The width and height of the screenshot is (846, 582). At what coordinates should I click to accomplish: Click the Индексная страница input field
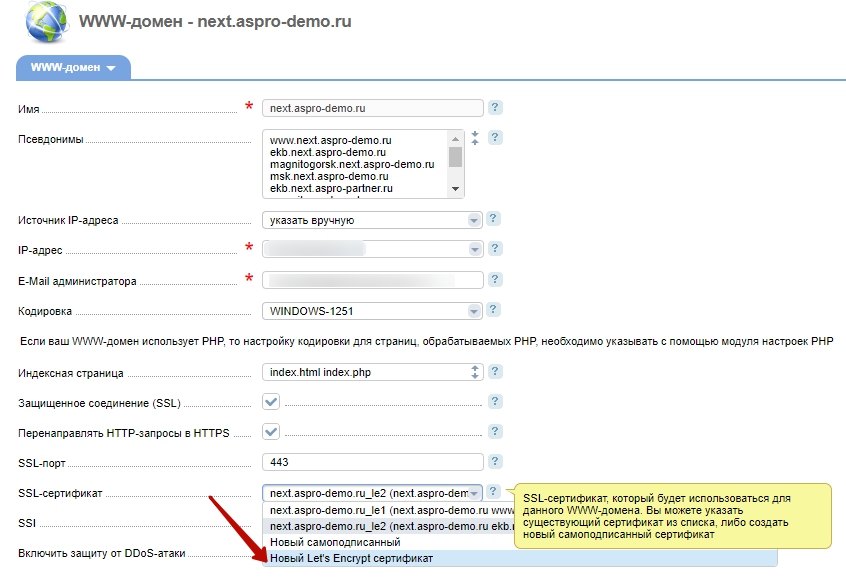[x=372, y=372]
